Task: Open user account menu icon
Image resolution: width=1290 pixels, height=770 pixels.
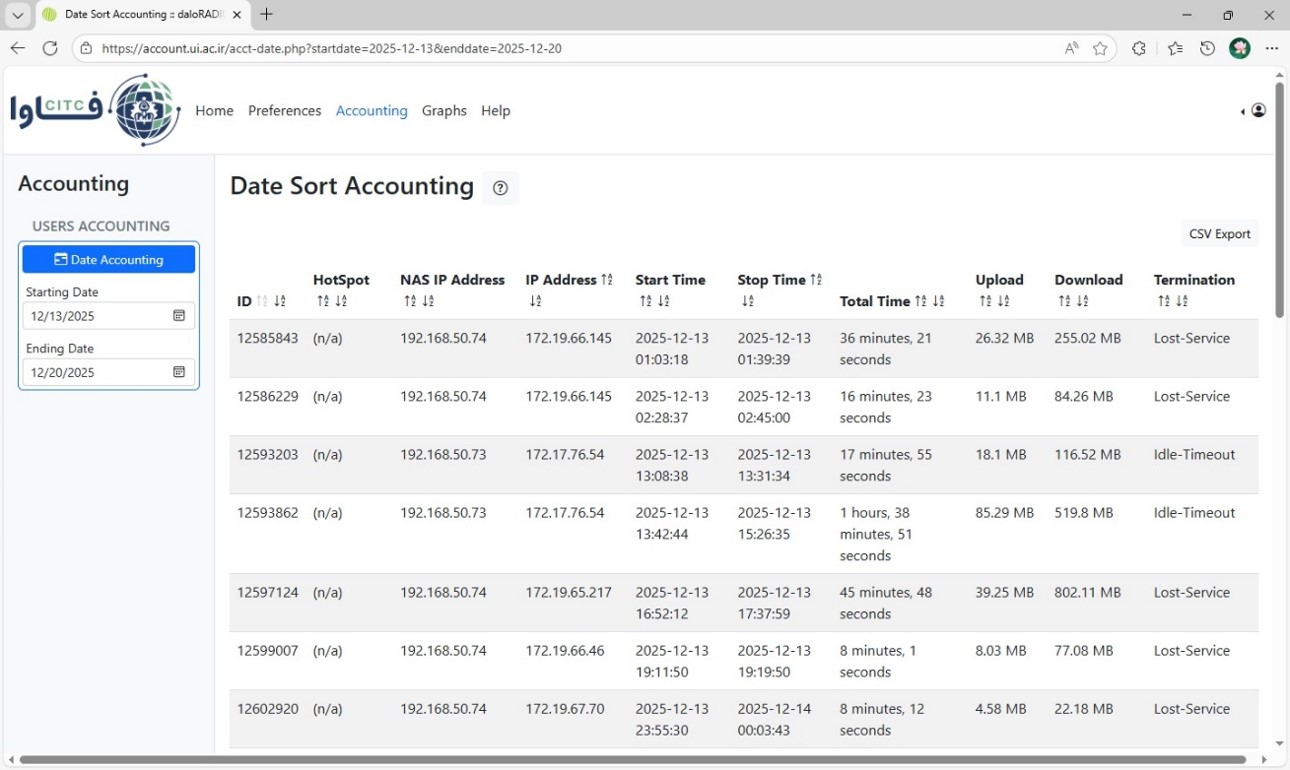Action: tap(1258, 111)
